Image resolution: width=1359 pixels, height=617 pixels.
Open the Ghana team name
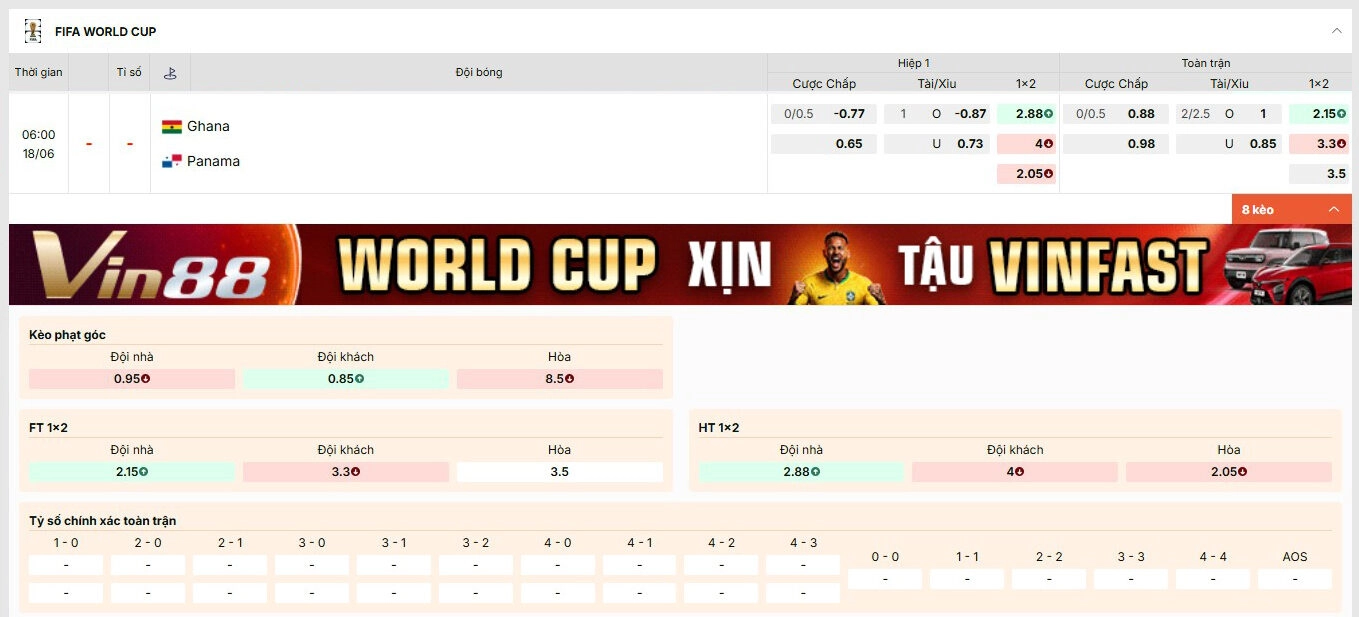208,126
